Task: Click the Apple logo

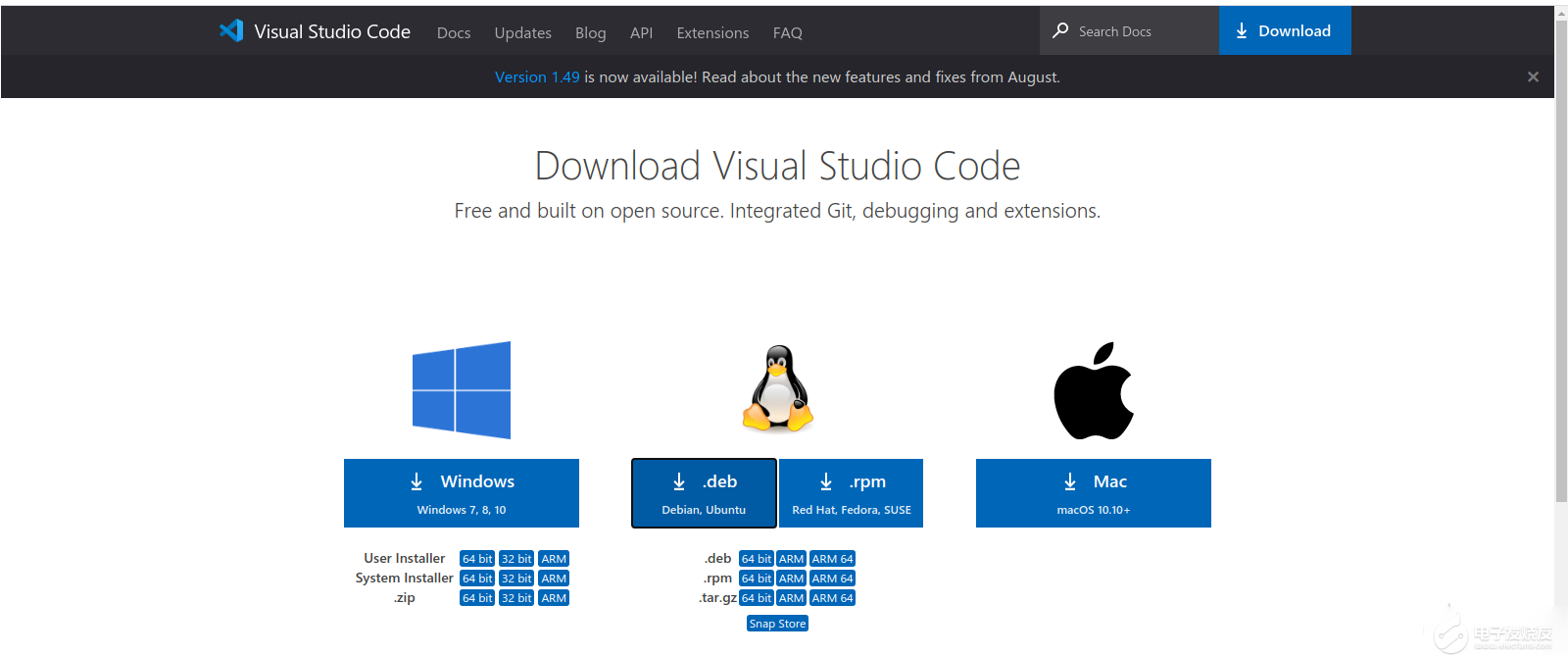Action: pos(1094,390)
